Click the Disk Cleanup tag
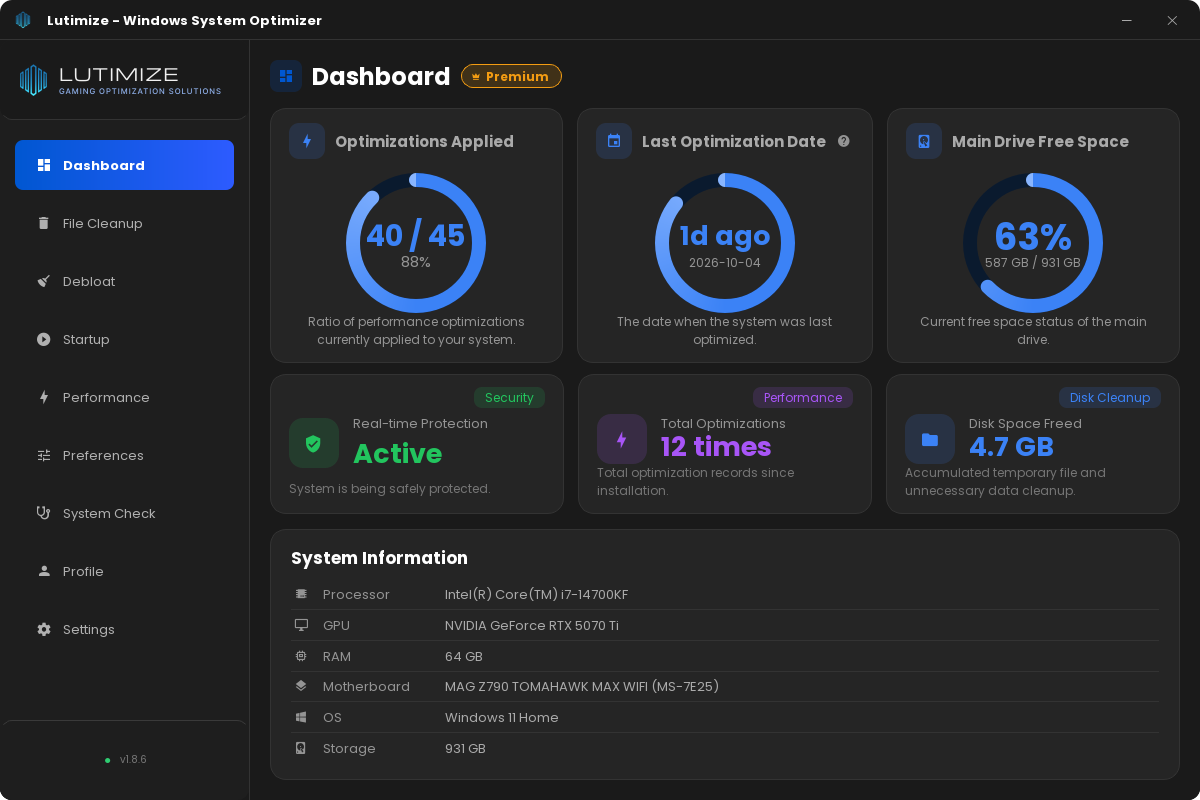Image resolution: width=1200 pixels, height=800 pixels. pos(1110,397)
